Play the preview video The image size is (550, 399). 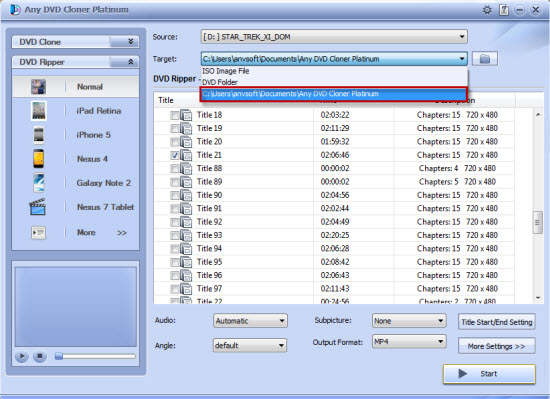(22, 357)
